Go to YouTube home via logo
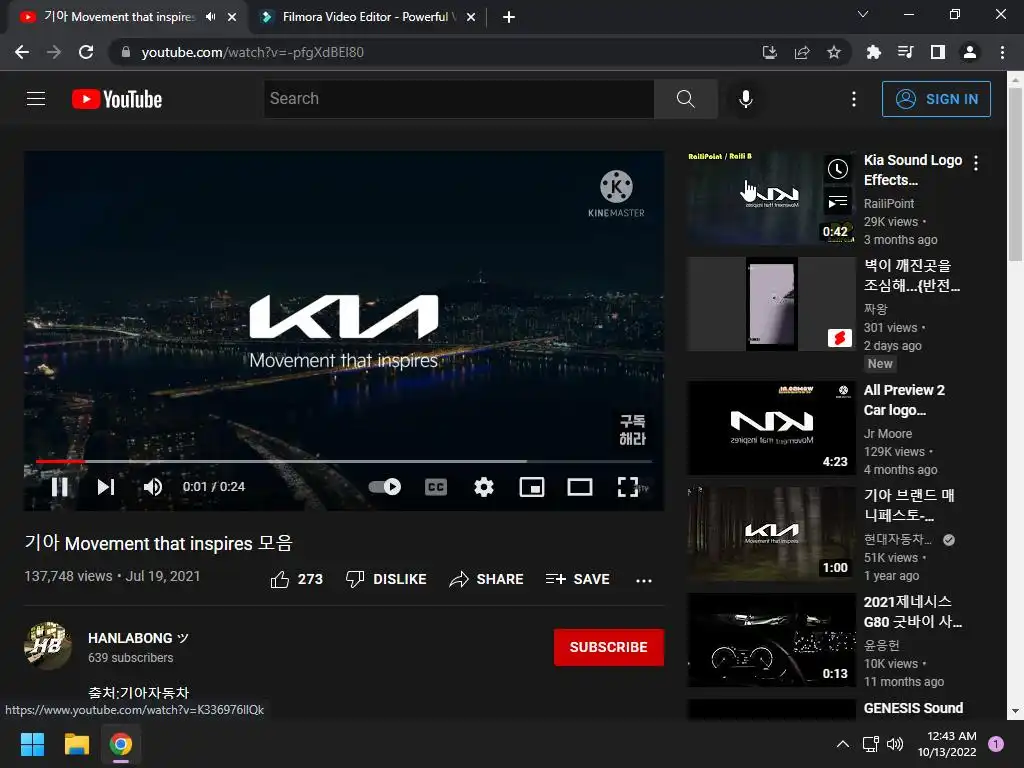 [x=117, y=99]
